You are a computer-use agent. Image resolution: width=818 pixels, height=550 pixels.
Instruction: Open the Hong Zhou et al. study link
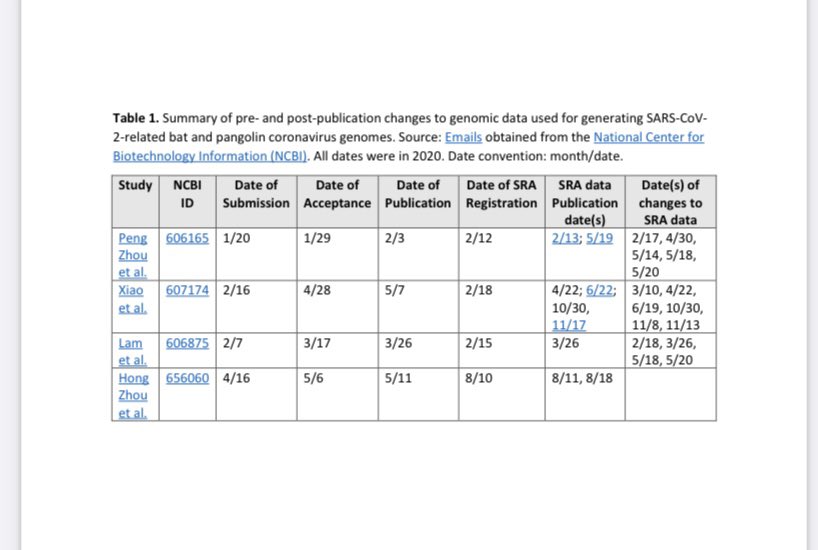click(134, 395)
